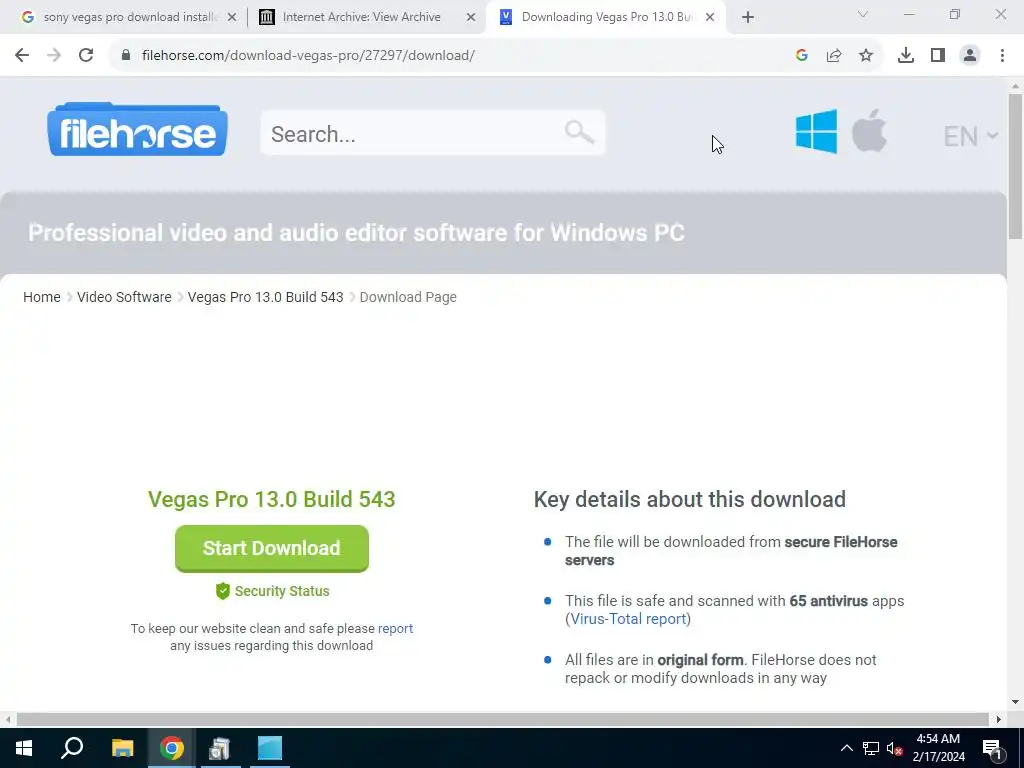
Task: Click the filehorse.com URL in the address bar
Action: pos(308,56)
